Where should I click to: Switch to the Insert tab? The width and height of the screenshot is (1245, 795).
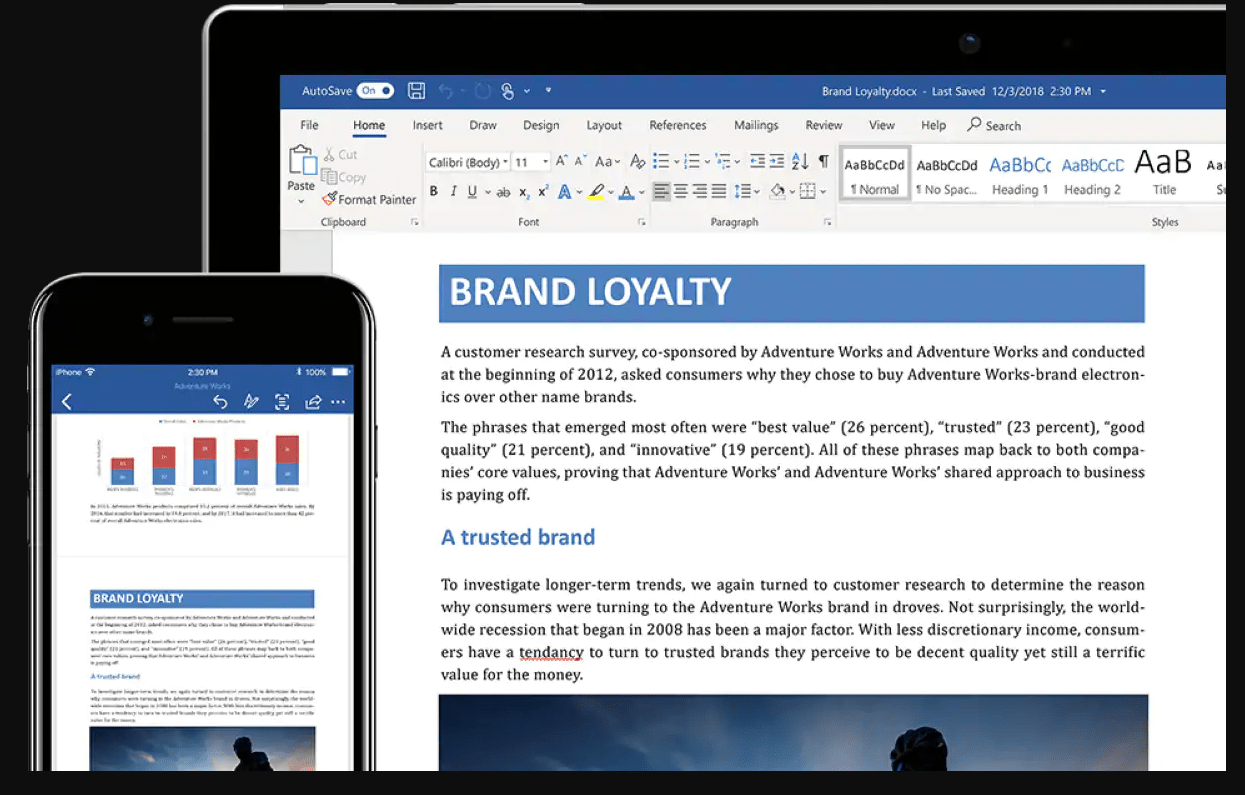[x=427, y=125]
